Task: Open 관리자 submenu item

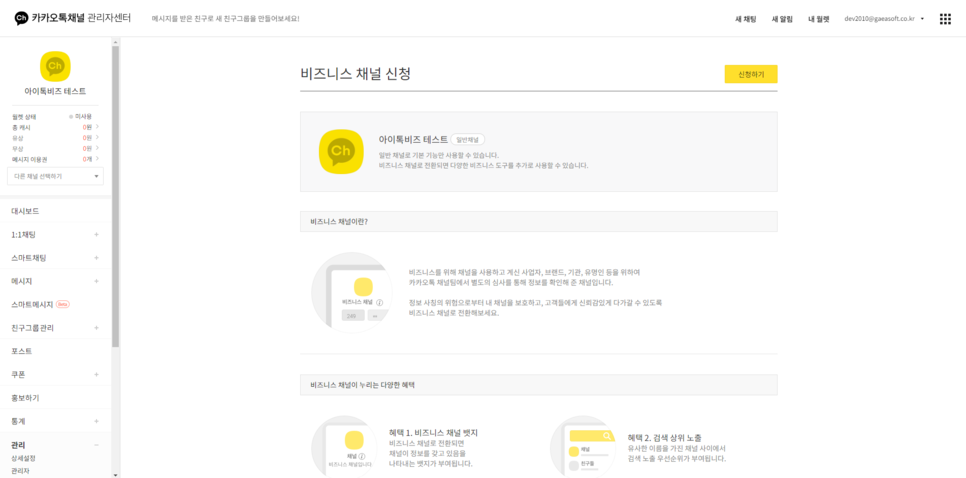Action: pos(20,471)
